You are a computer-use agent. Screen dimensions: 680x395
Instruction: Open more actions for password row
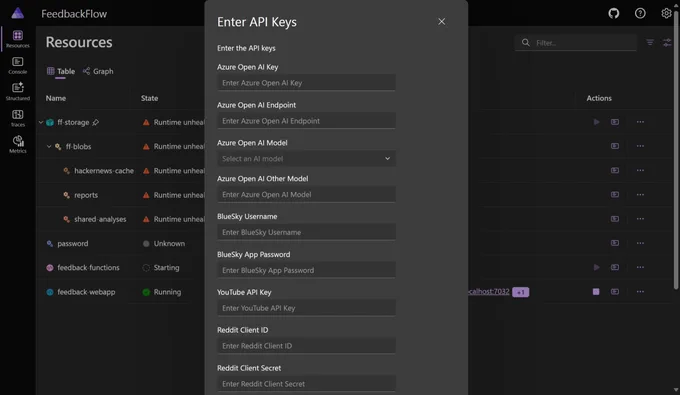tap(640, 243)
